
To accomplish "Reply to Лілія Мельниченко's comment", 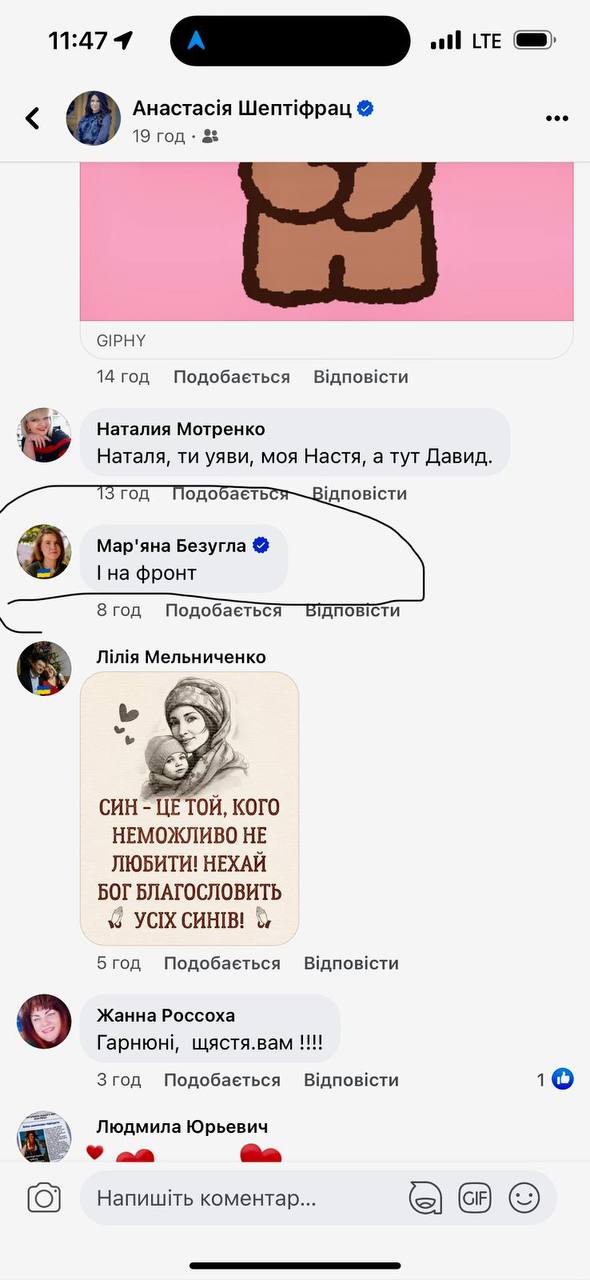I will click(351, 963).
